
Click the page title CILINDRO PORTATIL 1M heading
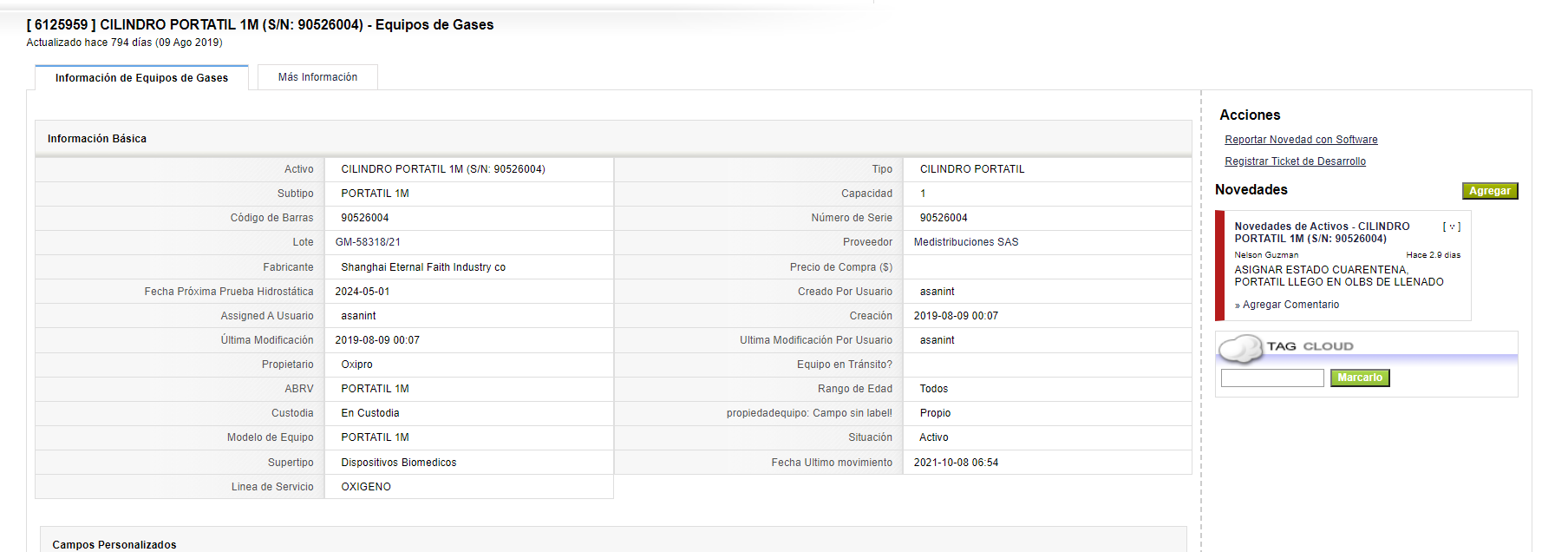tap(260, 24)
